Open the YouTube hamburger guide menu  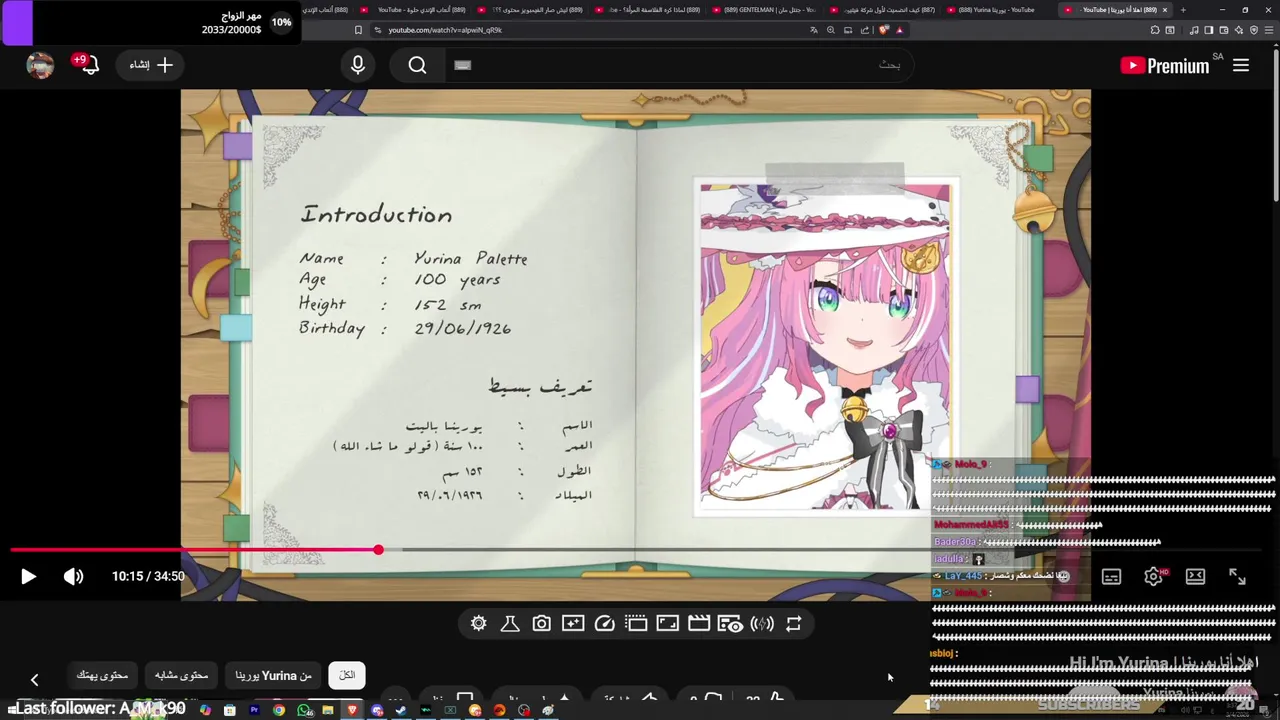[x=1241, y=65]
